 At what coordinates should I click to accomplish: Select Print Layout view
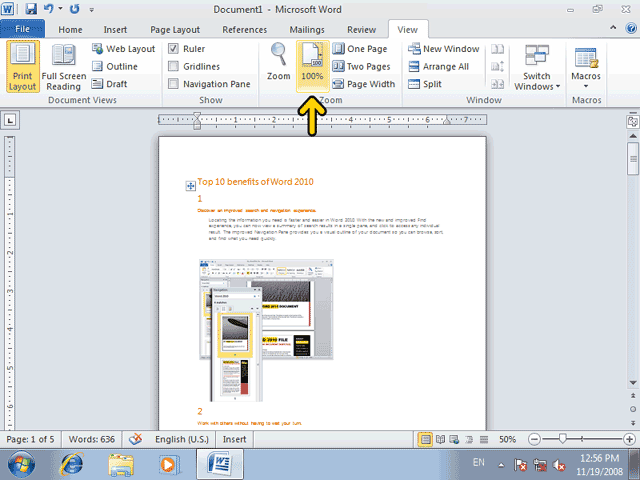[22, 67]
